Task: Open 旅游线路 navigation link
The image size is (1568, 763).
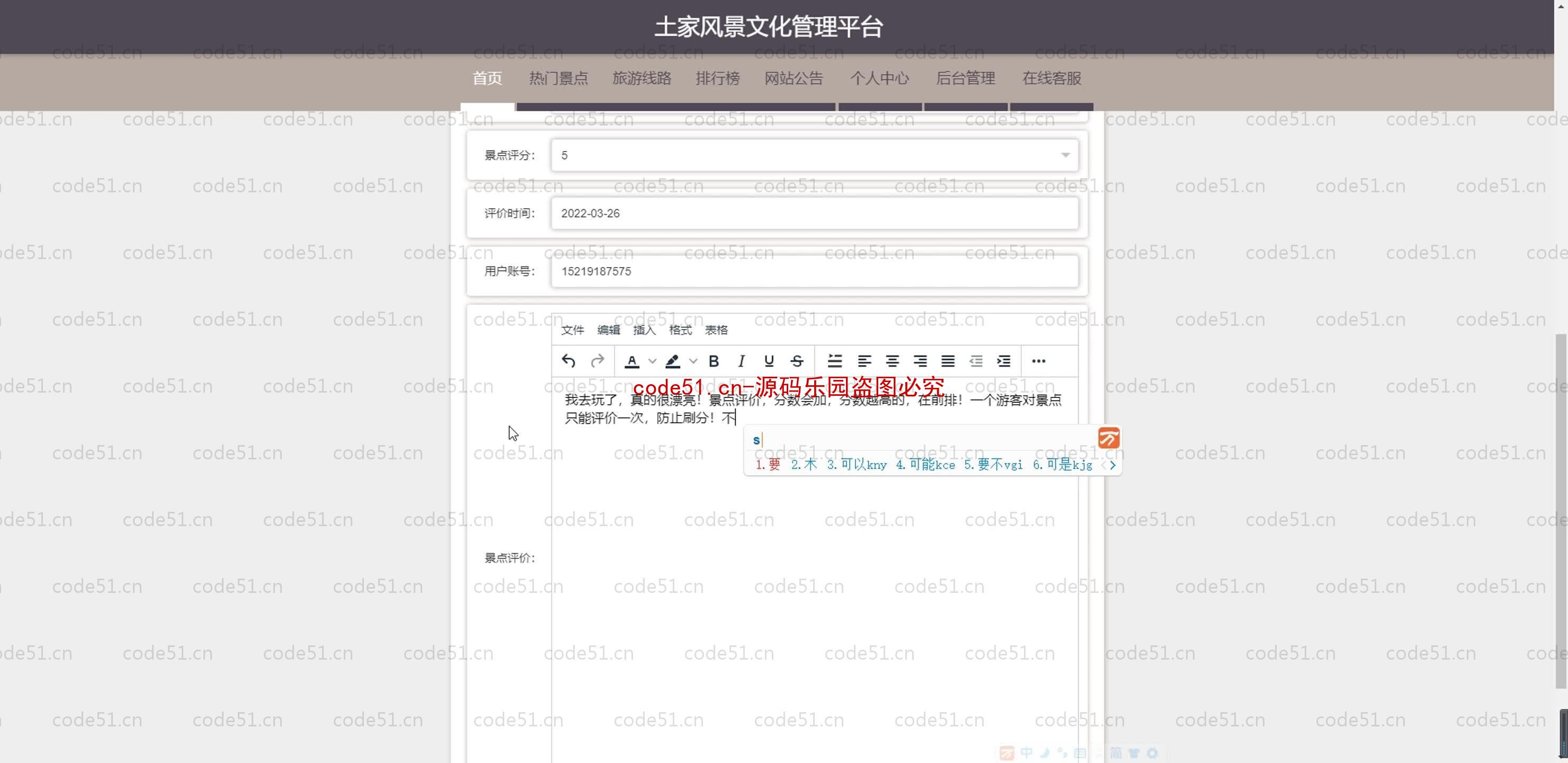Action: (642, 78)
